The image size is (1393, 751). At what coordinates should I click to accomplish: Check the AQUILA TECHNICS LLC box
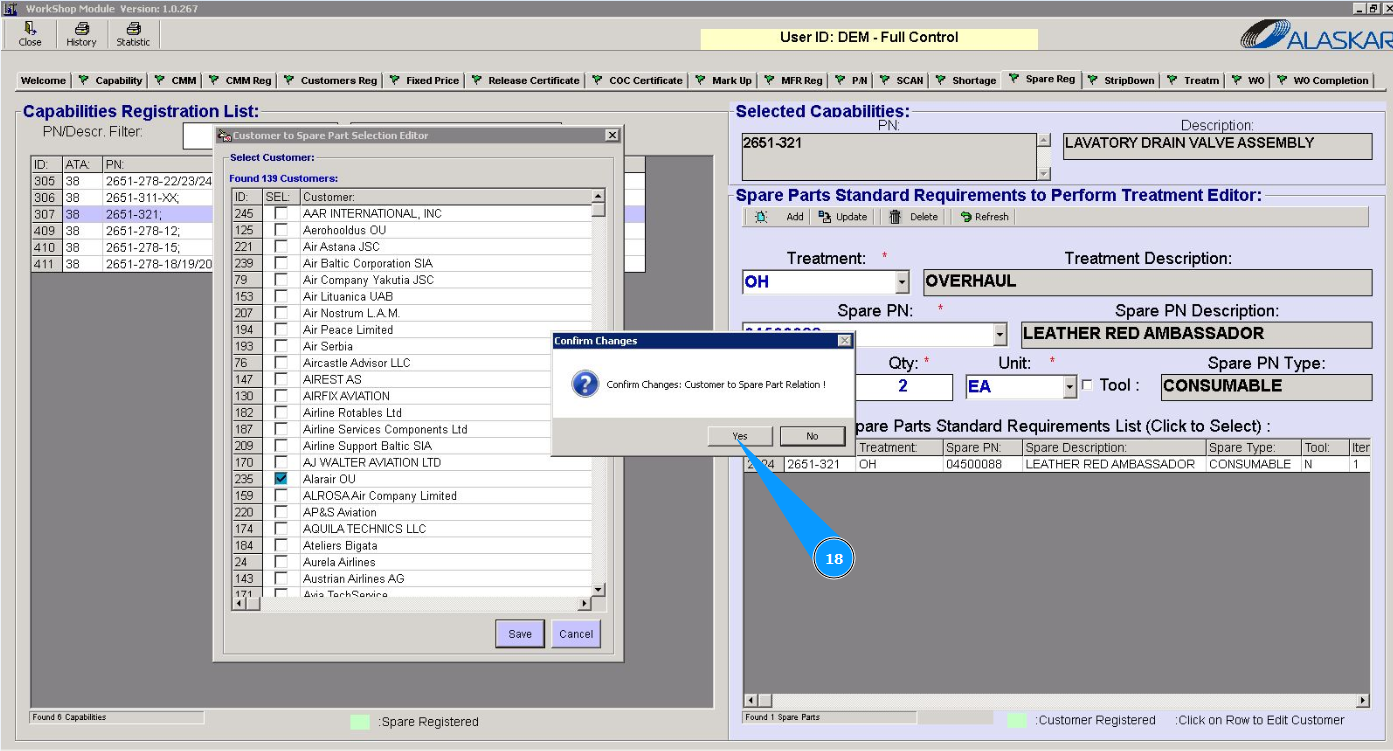tap(281, 529)
